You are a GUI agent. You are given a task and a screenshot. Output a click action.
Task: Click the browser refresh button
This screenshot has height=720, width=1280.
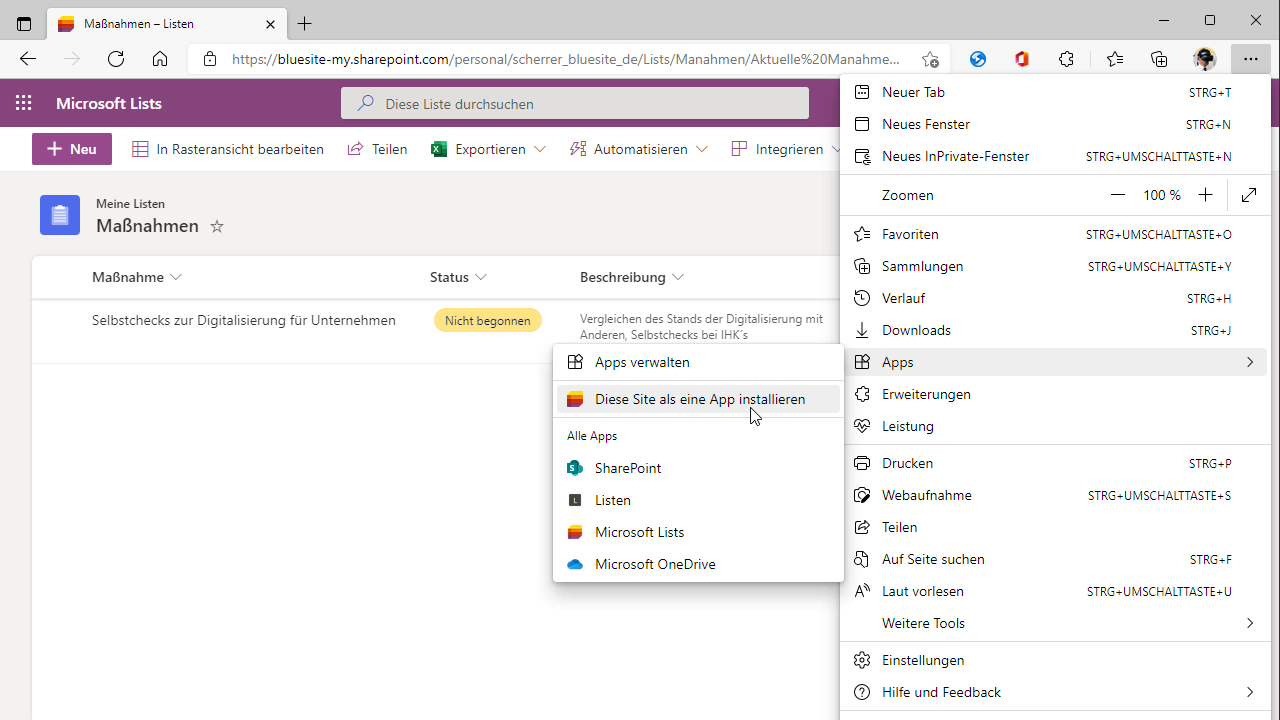[x=116, y=59]
